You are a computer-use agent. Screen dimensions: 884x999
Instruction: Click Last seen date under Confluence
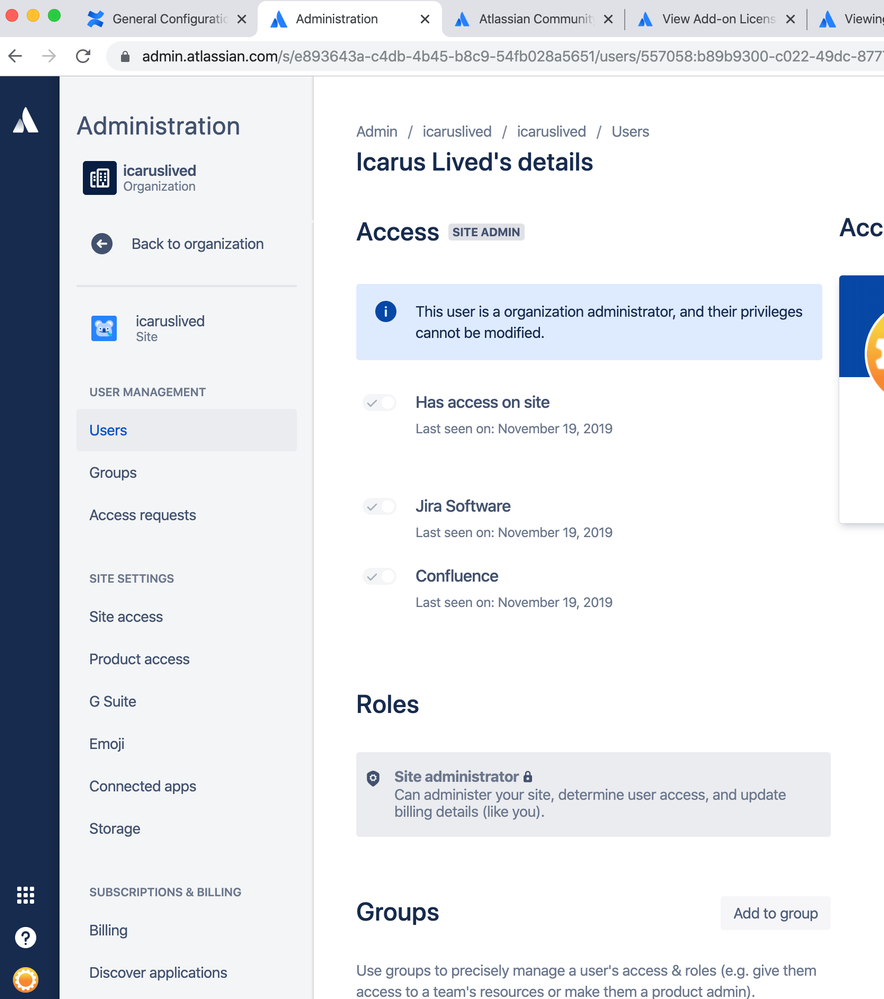pyautogui.click(x=514, y=603)
